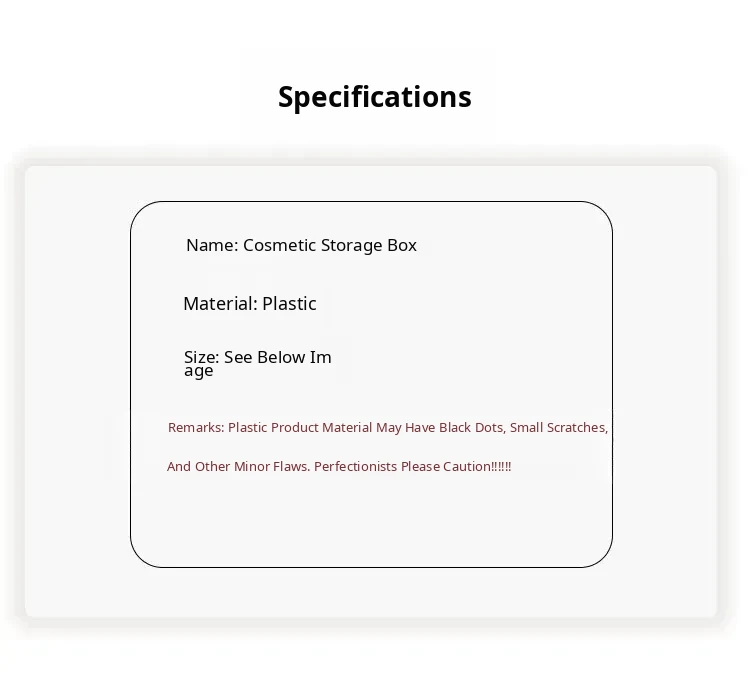Screen dimensions: 750x673
Task: Click the Specifications heading
Action: (374, 97)
